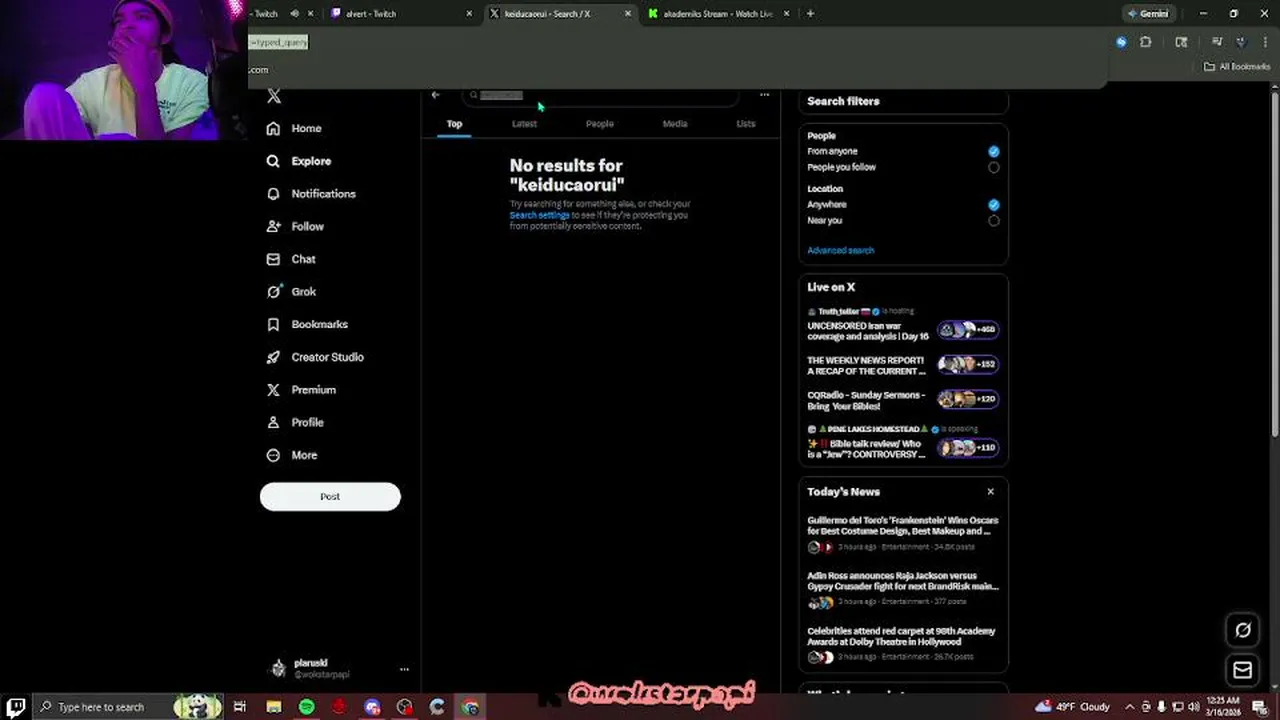Screen dimensions: 1280x720
Task: Show hidden system tray icons
Action: 1129,707
